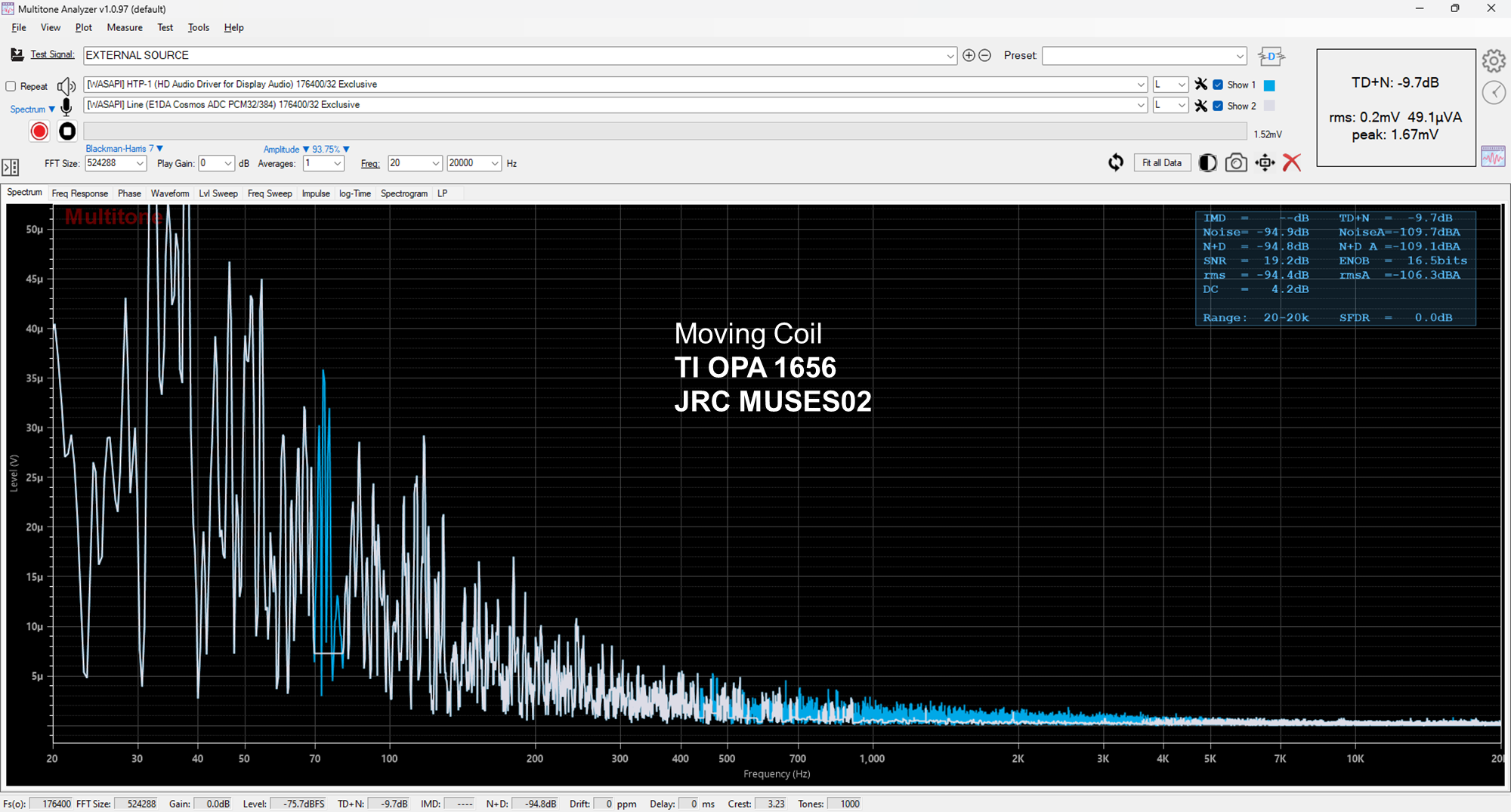
Task: Click the black Stop button
Action: coord(67,131)
